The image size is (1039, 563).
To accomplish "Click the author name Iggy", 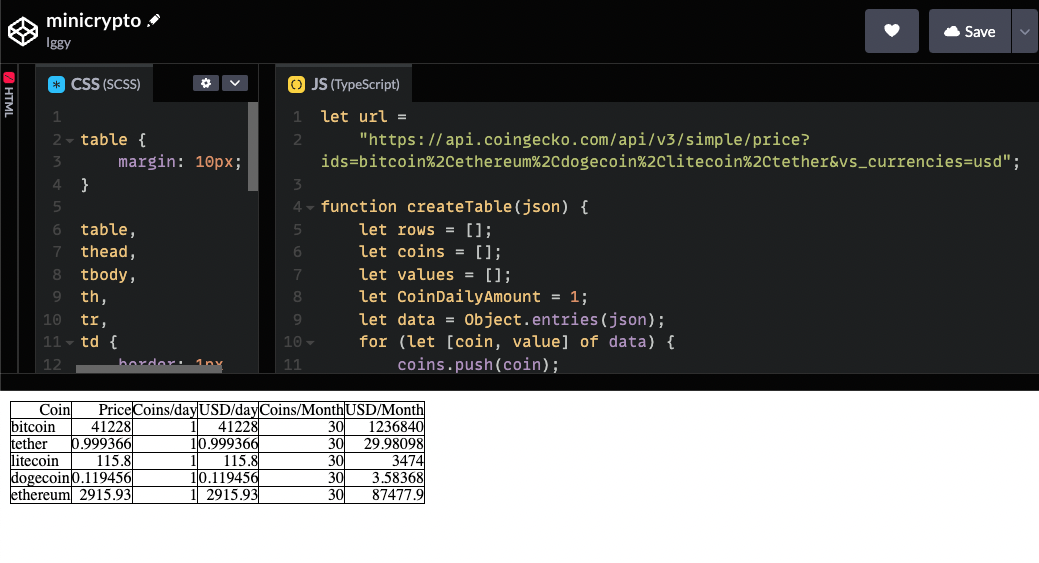I will [58, 42].
